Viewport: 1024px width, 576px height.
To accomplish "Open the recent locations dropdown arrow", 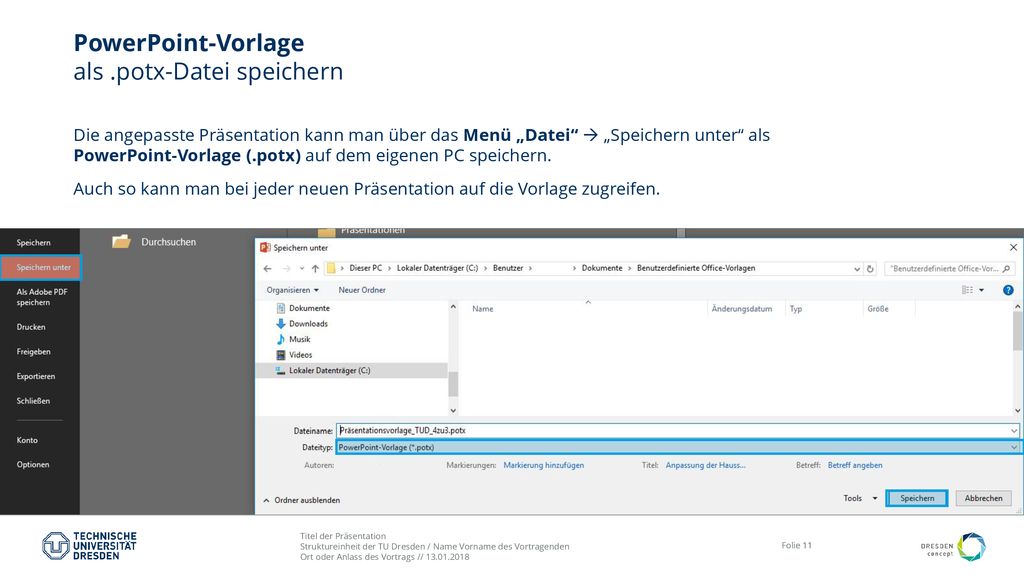I will point(302,268).
